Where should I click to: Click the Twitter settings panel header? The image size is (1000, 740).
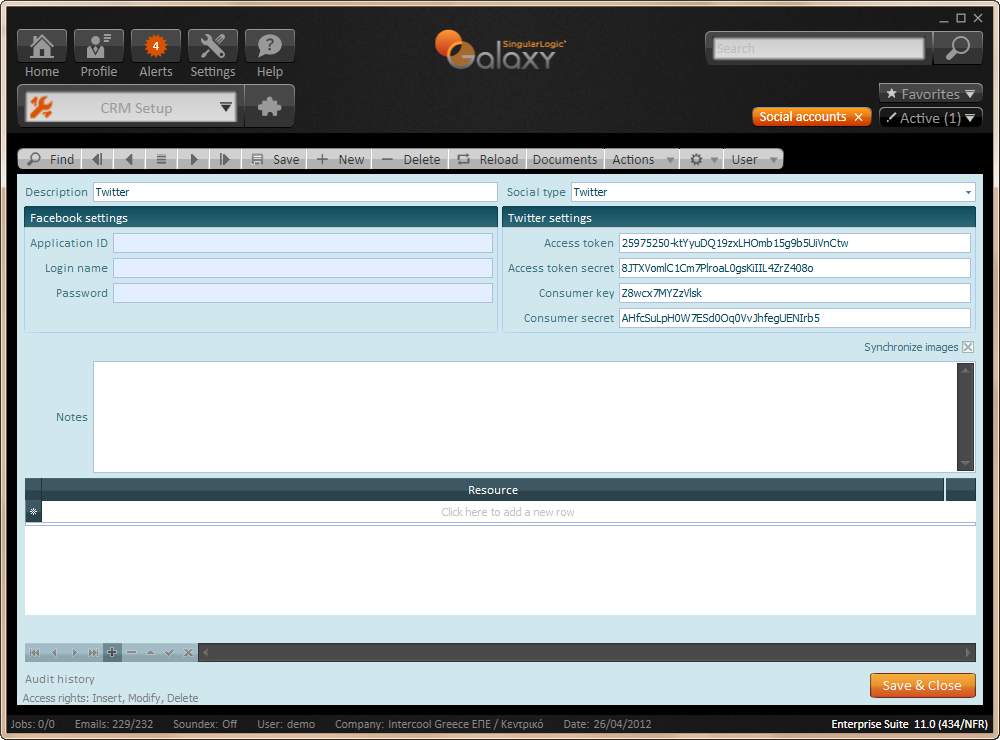pos(739,218)
